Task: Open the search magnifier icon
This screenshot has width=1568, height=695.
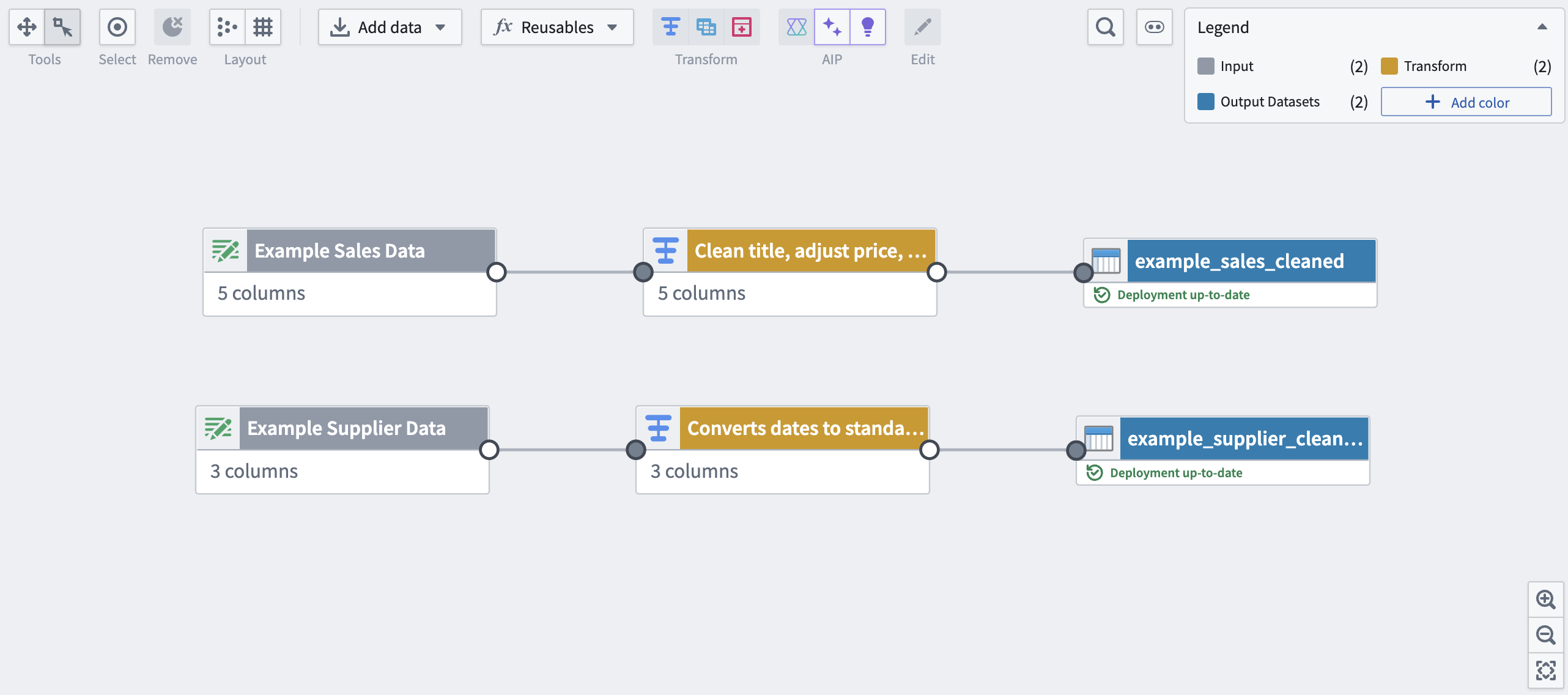Action: coord(1105,27)
